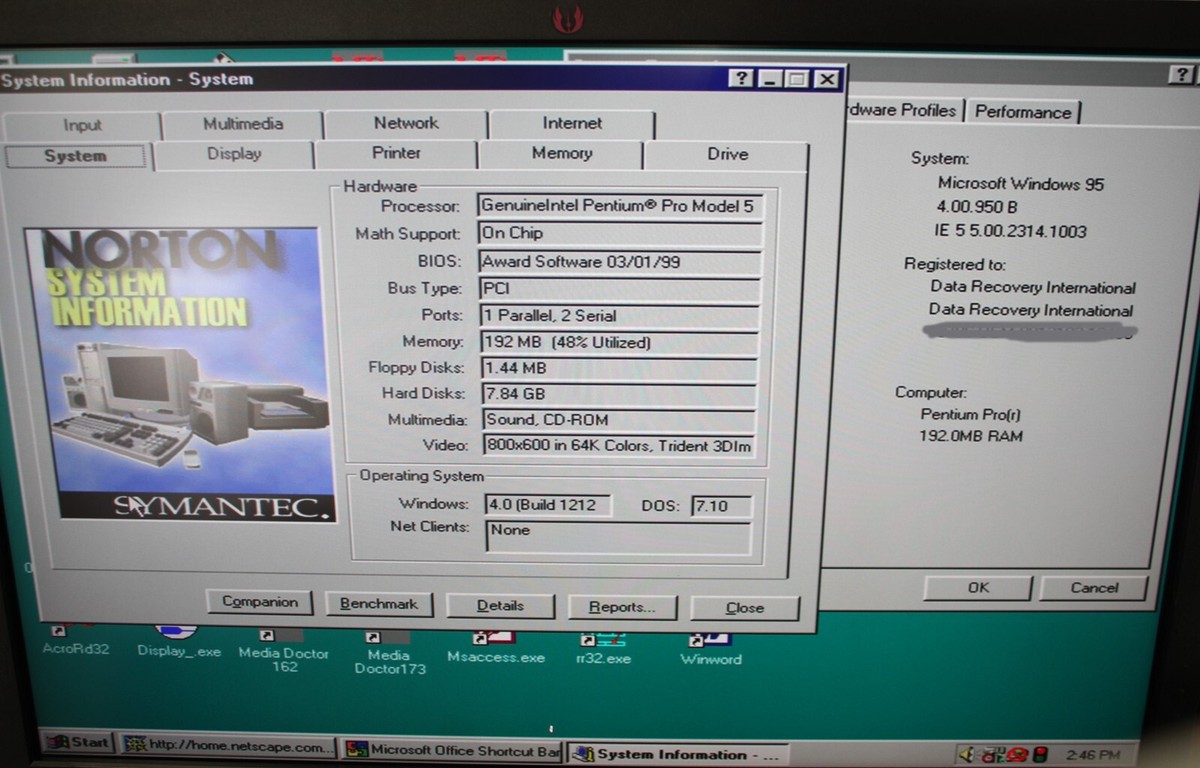This screenshot has width=1200, height=768.
Task: Click the 4.00.950 B version text
Action: [975, 207]
